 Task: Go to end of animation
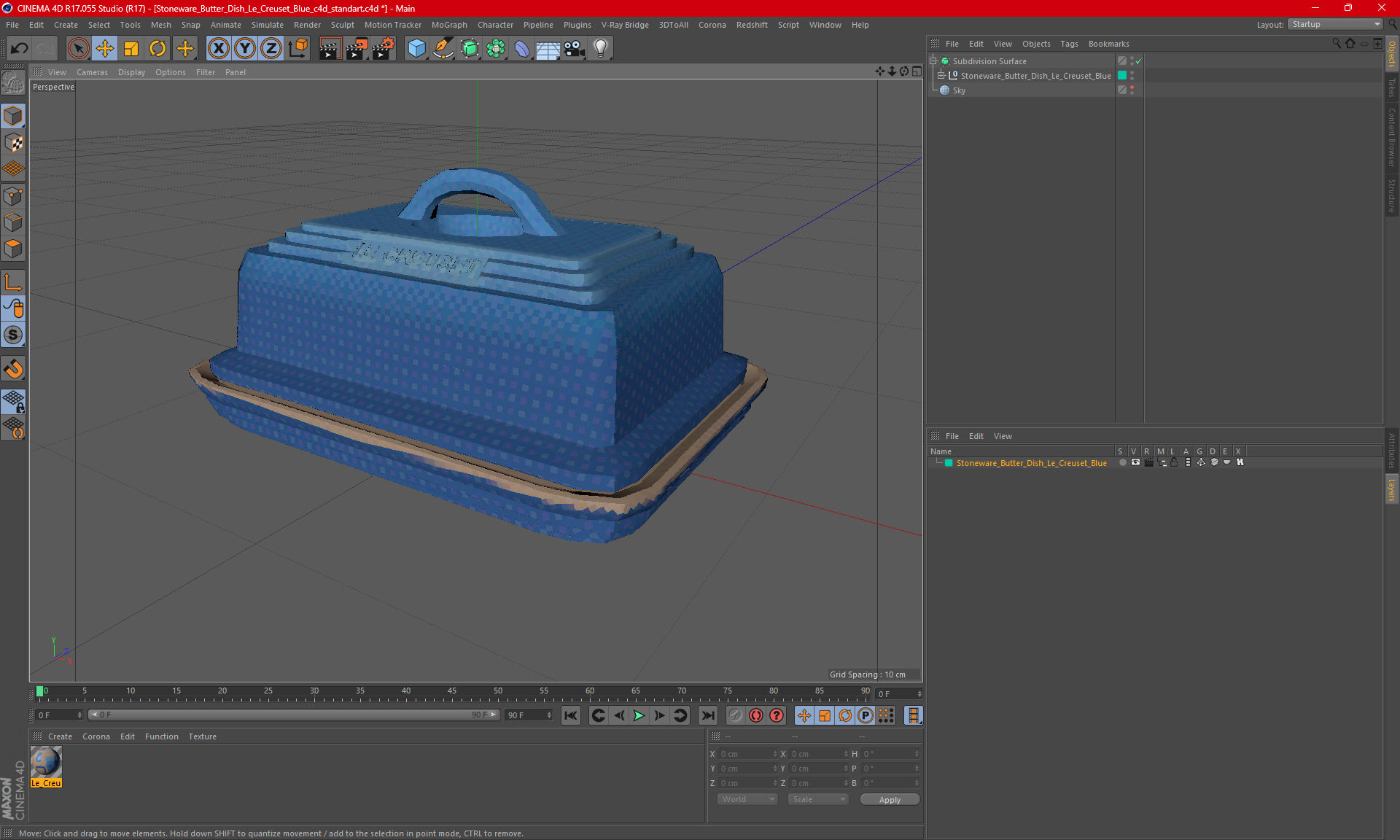pos(707,715)
